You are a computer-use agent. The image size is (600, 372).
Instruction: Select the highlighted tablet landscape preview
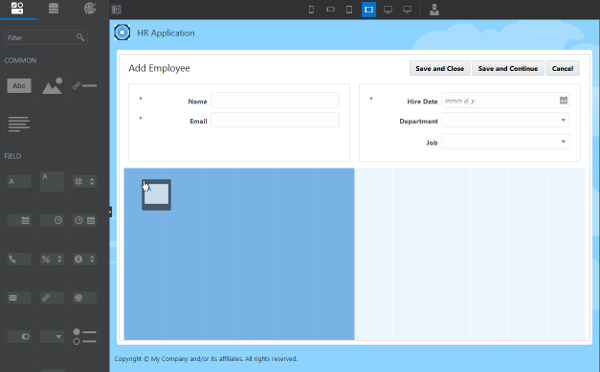click(x=369, y=10)
